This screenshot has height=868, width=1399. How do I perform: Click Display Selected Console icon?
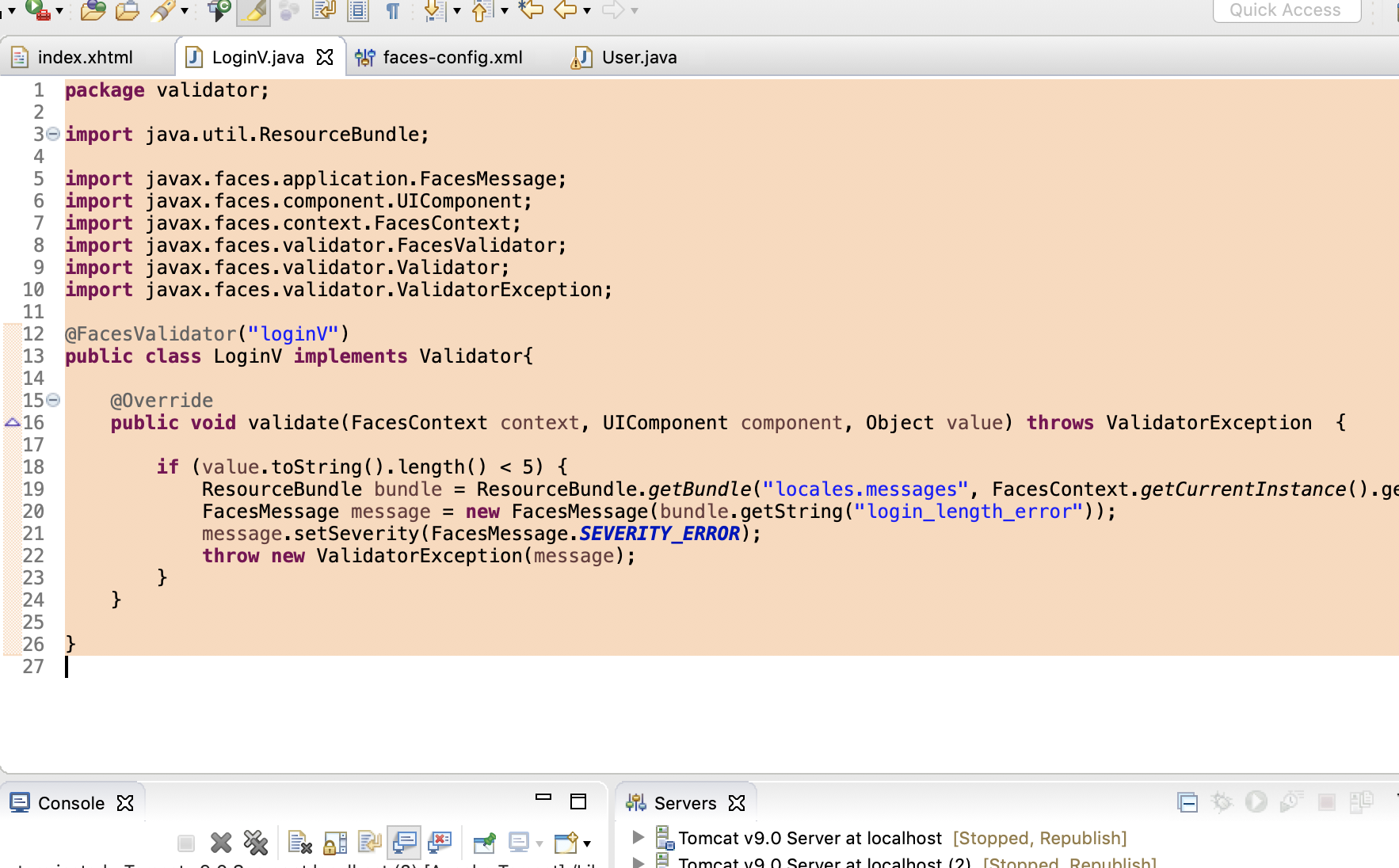click(520, 843)
